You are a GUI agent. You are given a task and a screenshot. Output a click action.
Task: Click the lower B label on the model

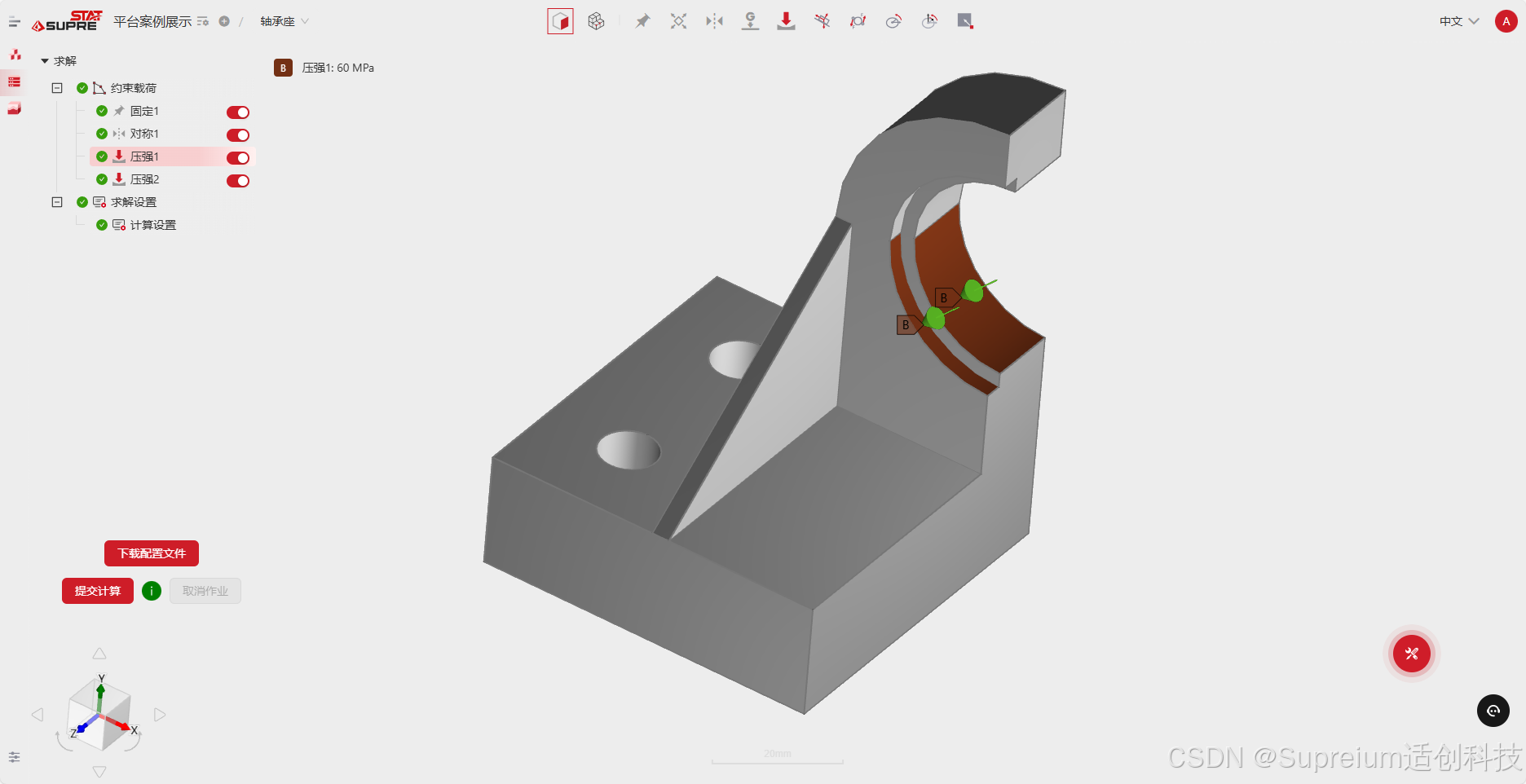click(x=908, y=325)
